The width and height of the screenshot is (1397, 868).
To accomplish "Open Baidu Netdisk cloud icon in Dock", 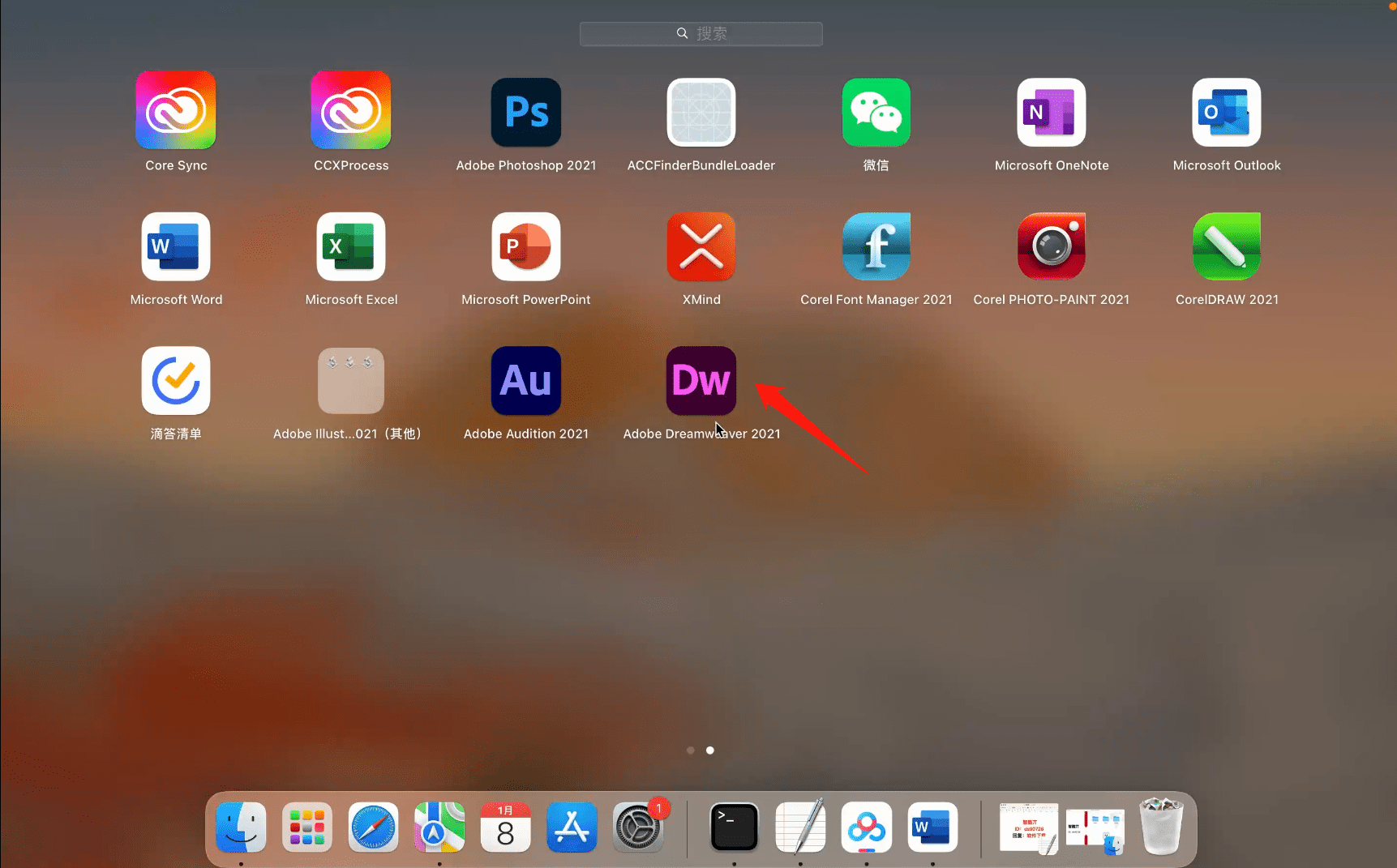I will pyautogui.click(x=867, y=827).
